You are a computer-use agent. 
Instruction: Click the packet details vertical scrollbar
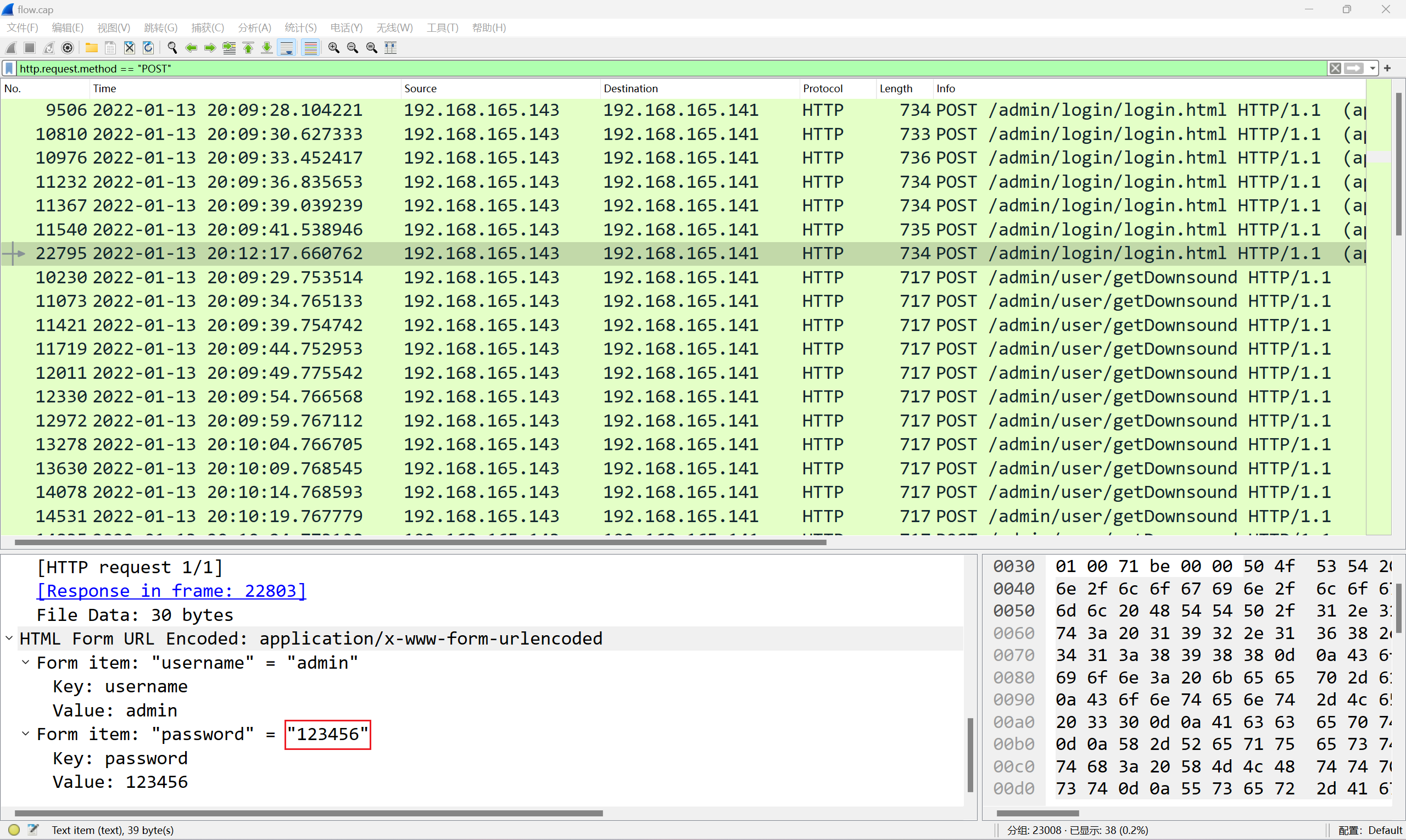pyautogui.click(x=970, y=755)
